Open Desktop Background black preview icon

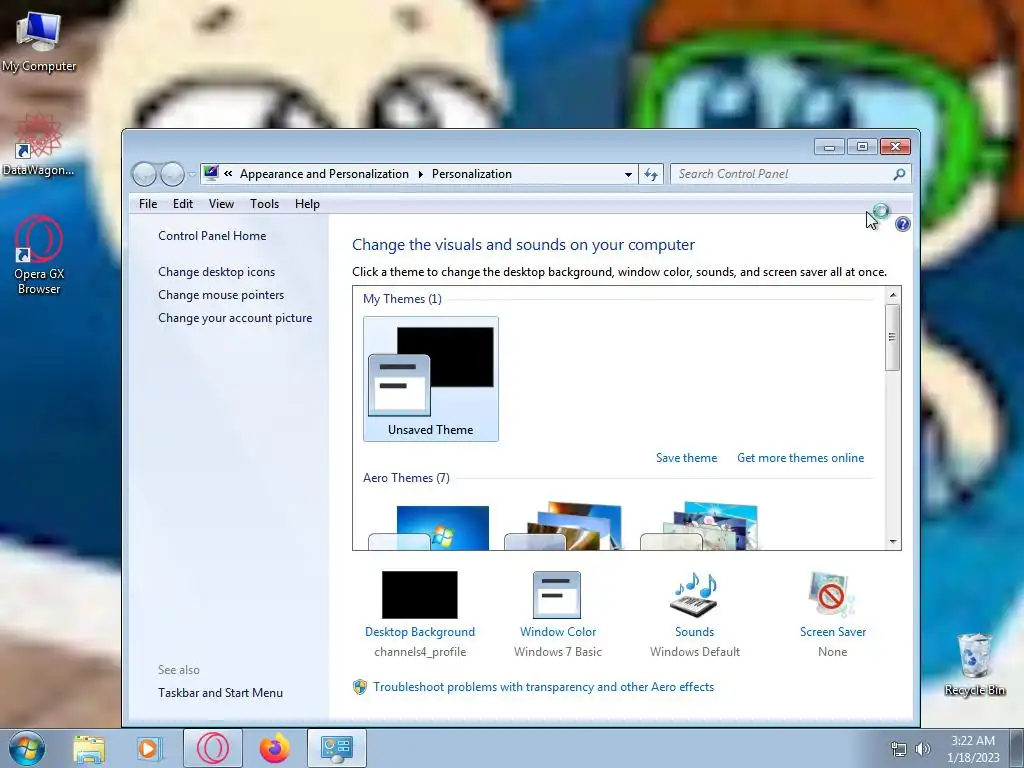[x=419, y=595]
